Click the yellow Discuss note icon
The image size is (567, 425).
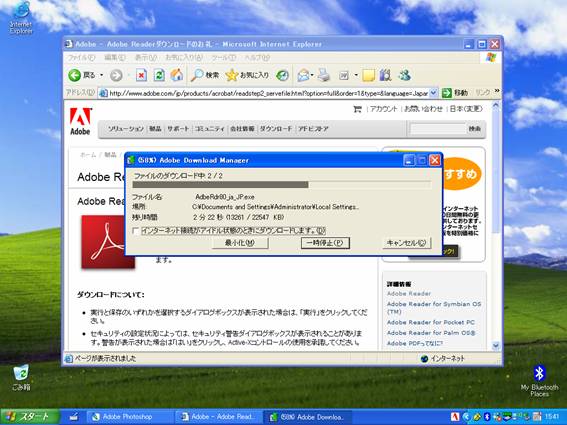click(x=368, y=75)
